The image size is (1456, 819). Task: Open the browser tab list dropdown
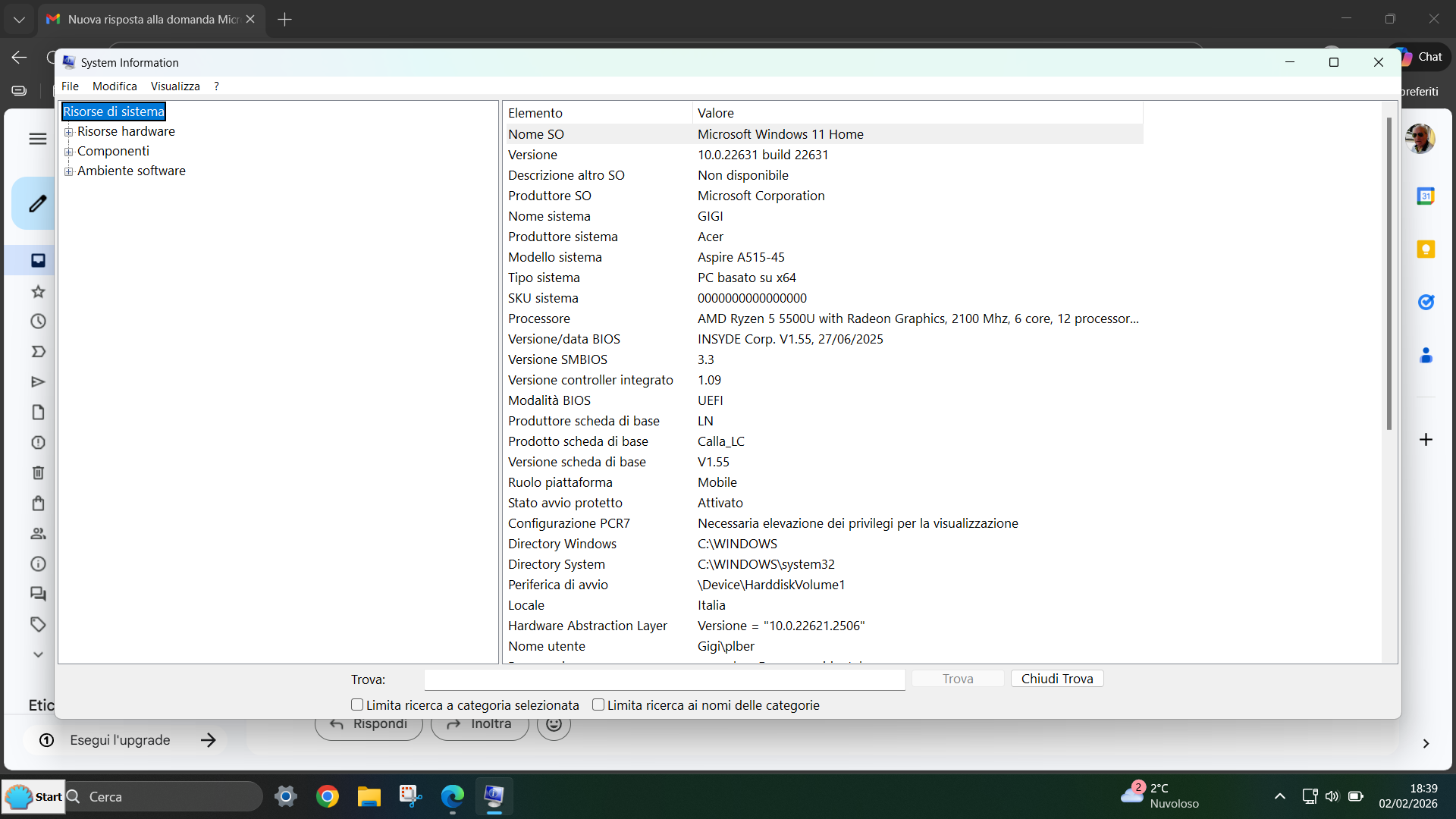19,20
